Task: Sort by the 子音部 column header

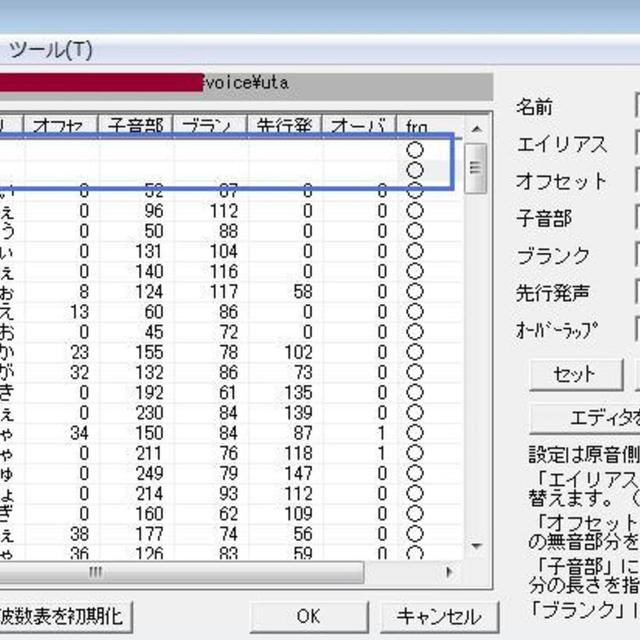Action: [x=135, y=127]
